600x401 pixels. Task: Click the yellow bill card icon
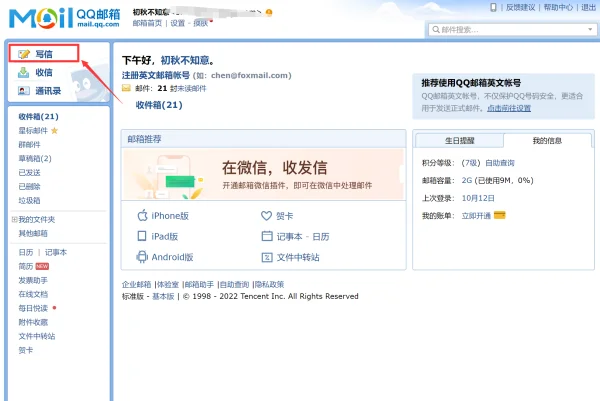[x=500, y=215]
